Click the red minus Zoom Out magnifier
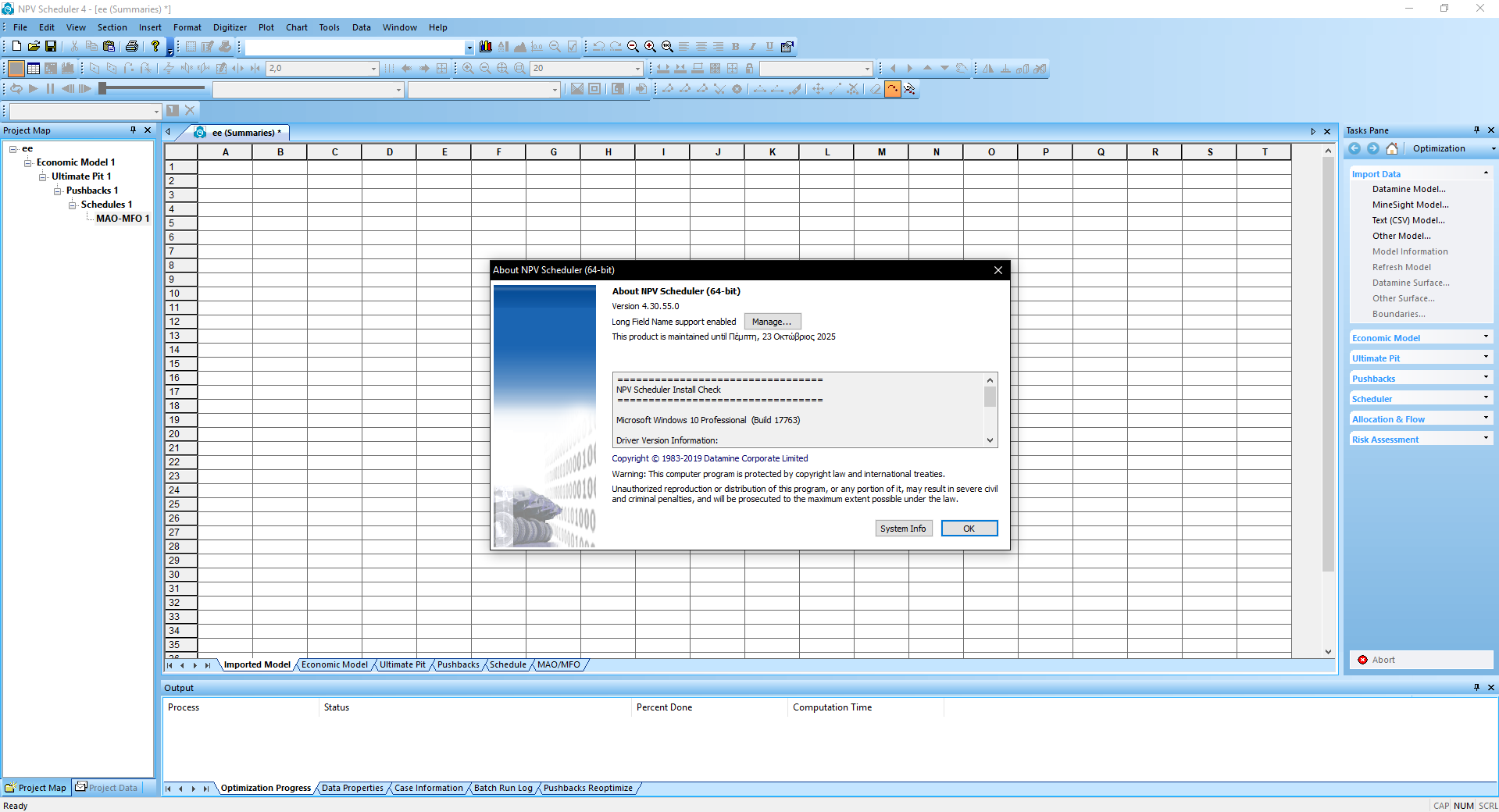The image size is (1499, 812). pos(633,47)
